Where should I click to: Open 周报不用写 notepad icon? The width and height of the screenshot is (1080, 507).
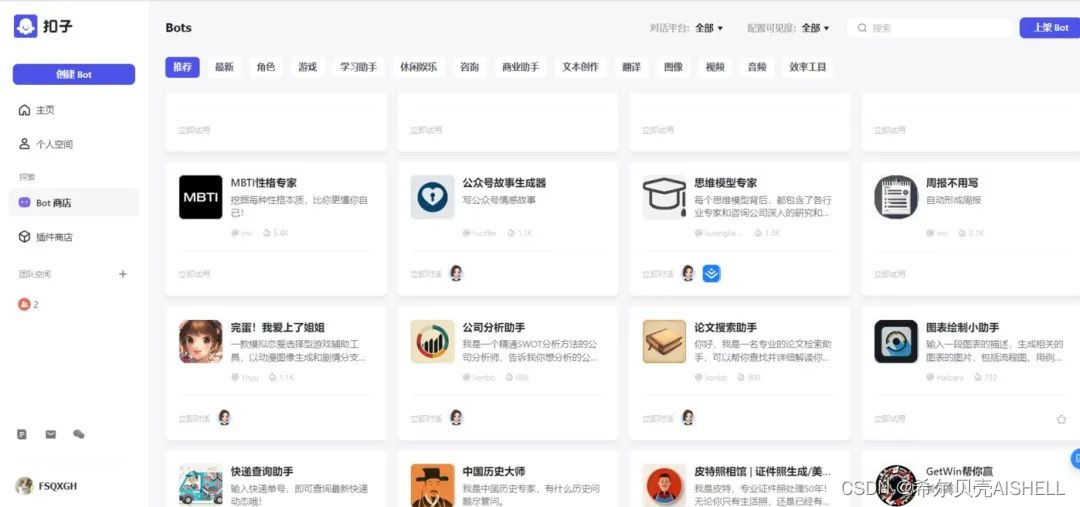(896, 197)
